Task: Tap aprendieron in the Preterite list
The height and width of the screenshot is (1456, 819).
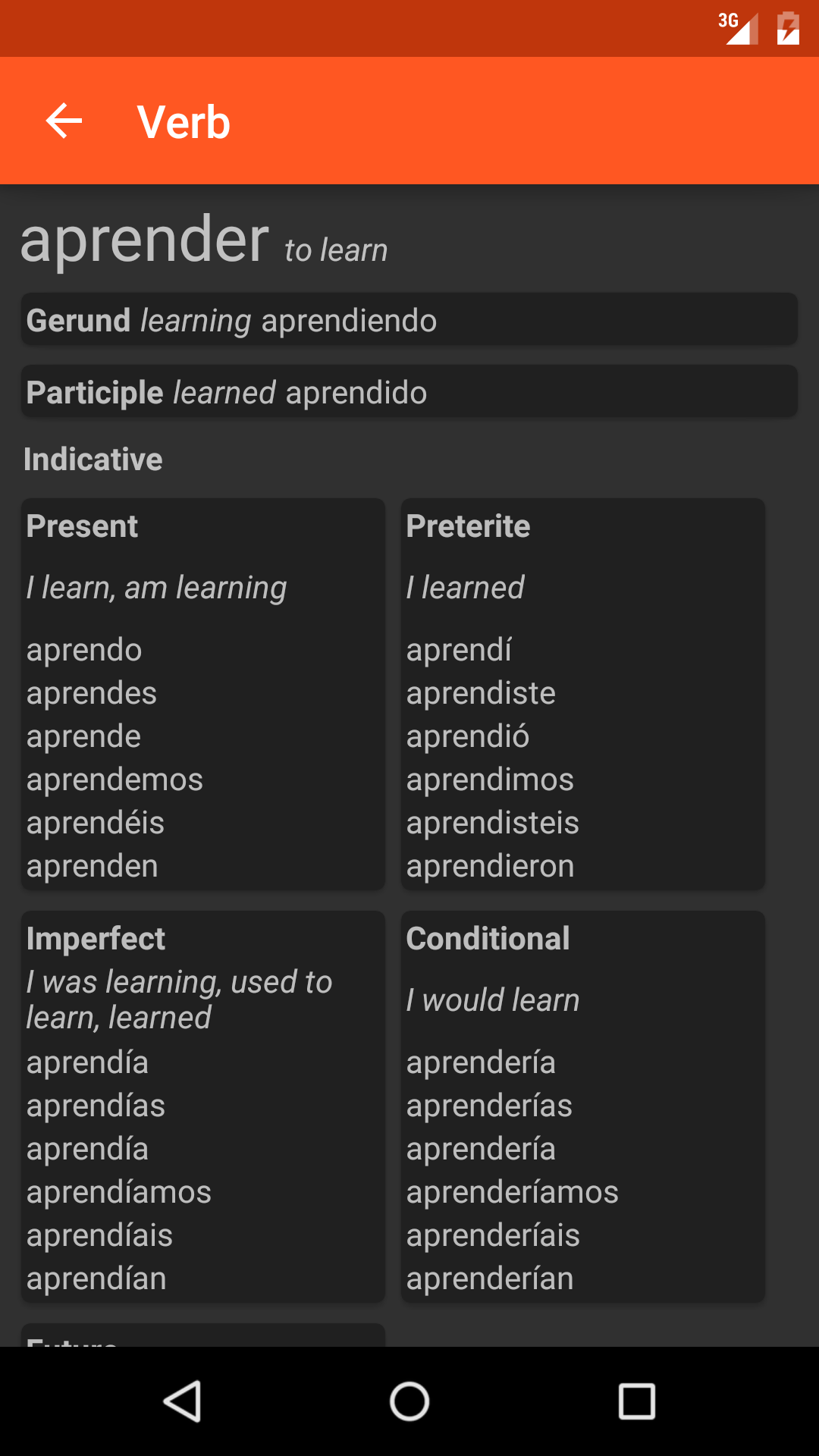Action: 490,866
